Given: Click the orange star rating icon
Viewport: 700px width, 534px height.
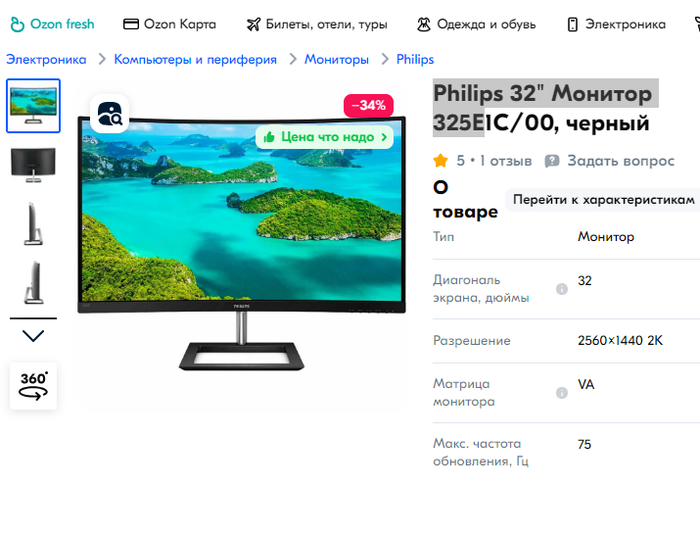Looking at the screenshot, I should coord(441,161).
